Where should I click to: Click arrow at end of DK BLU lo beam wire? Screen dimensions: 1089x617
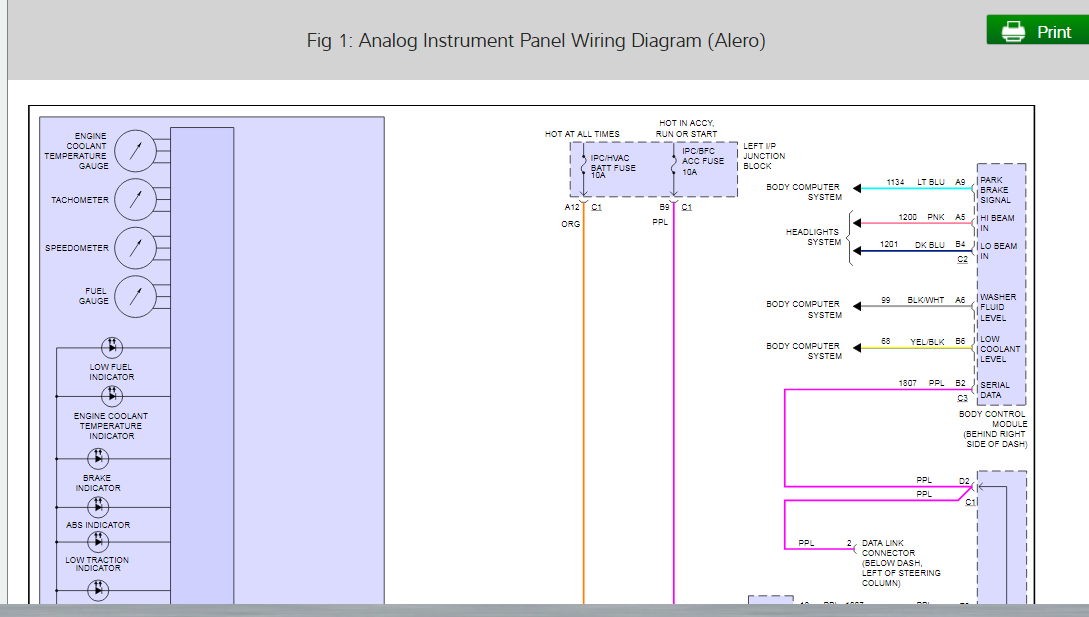click(857, 251)
